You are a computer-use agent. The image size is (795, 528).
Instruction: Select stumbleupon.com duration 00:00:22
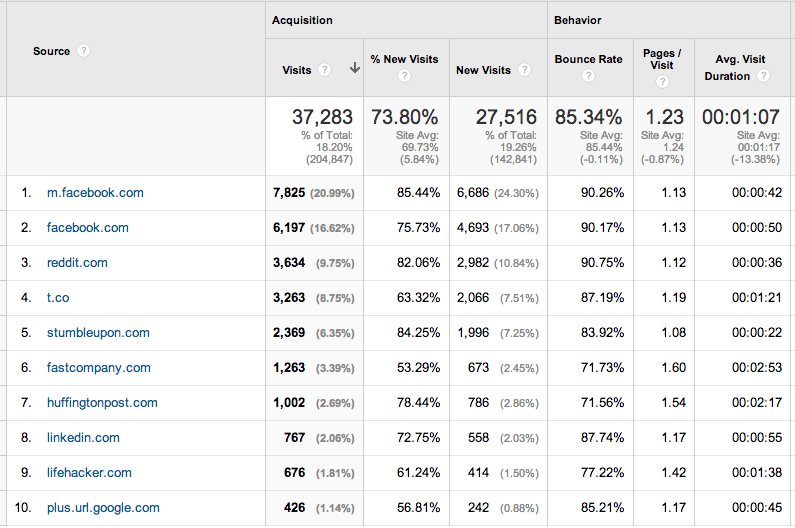tap(757, 333)
